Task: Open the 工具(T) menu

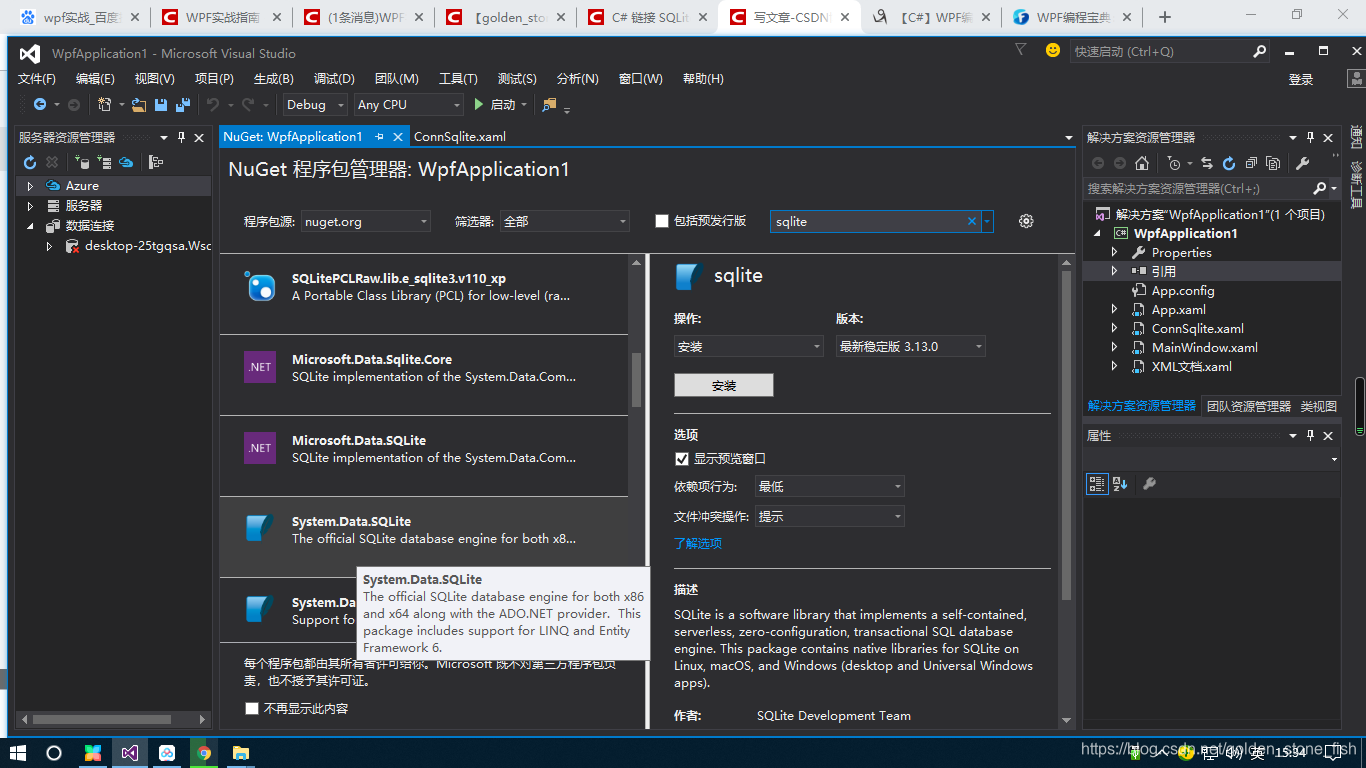Action: tap(458, 79)
